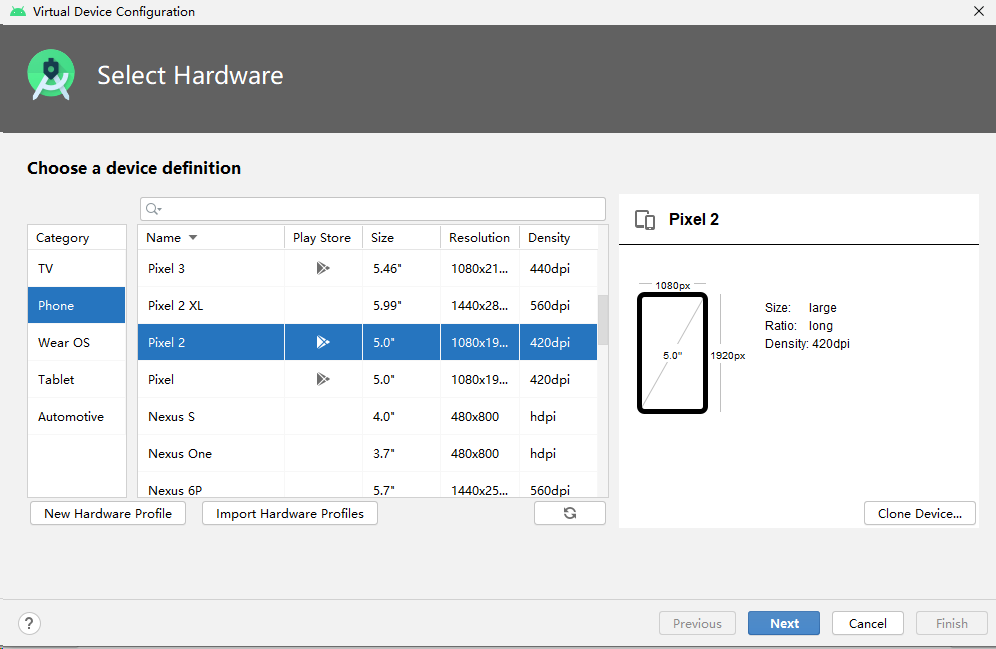Click the Play Store column header
The image size is (996, 649).
[323, 238]
